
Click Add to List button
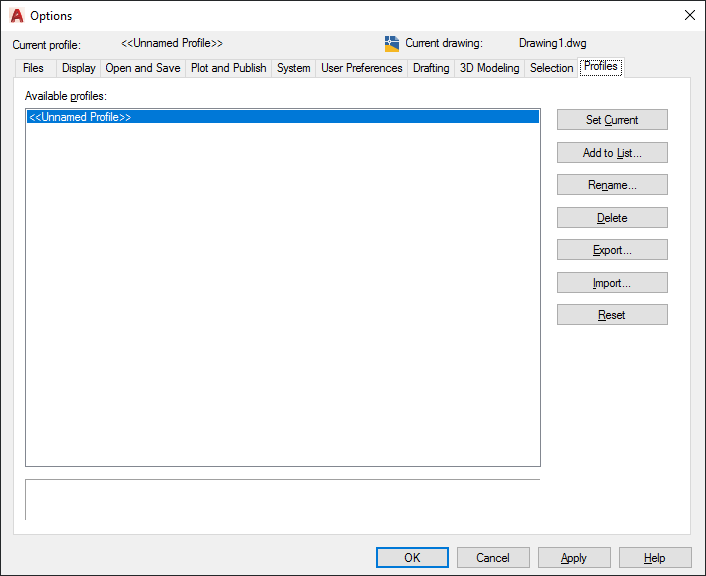612,153
